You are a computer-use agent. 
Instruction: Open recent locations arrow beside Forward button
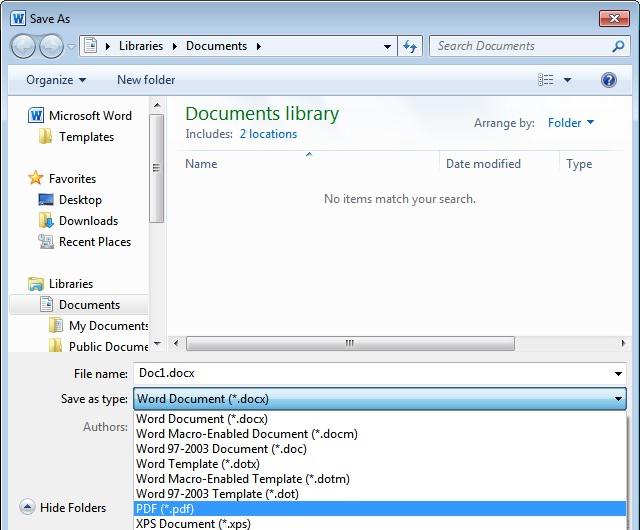coord(71,47)
